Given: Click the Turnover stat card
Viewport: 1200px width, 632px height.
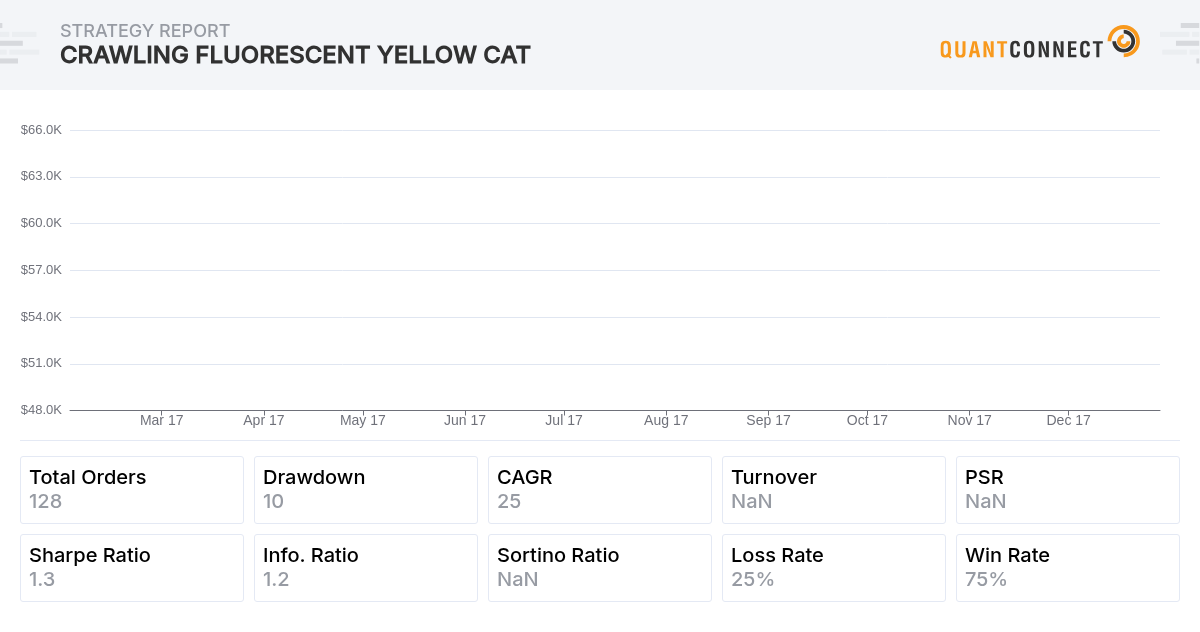Looking at the screenshot, I should pos(834,490).
